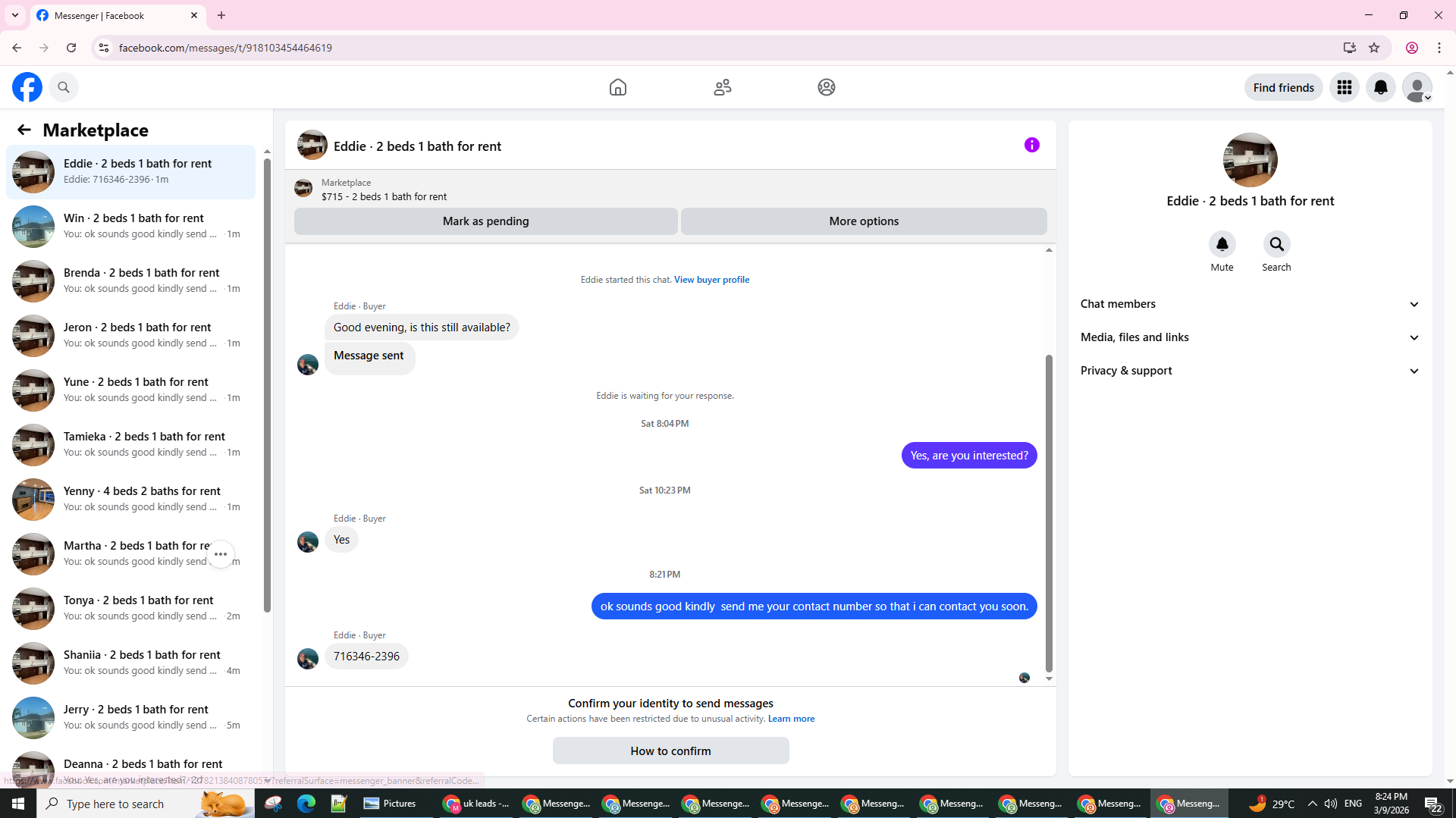Viewport: 1456px width, 818px height.
Task: Click chat message scrollbar thumb
Action: tap(1049, 512)
